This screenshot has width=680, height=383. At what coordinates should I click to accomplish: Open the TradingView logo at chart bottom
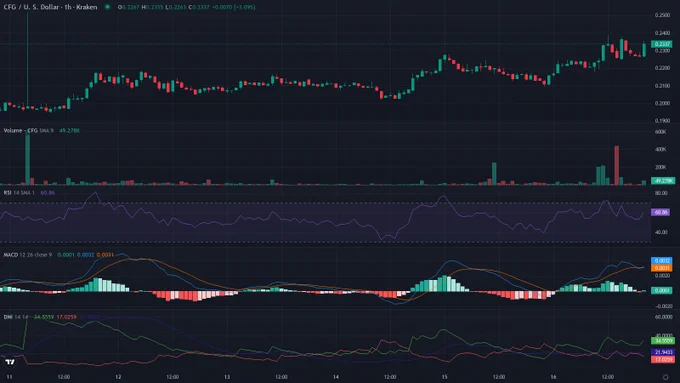10,361
